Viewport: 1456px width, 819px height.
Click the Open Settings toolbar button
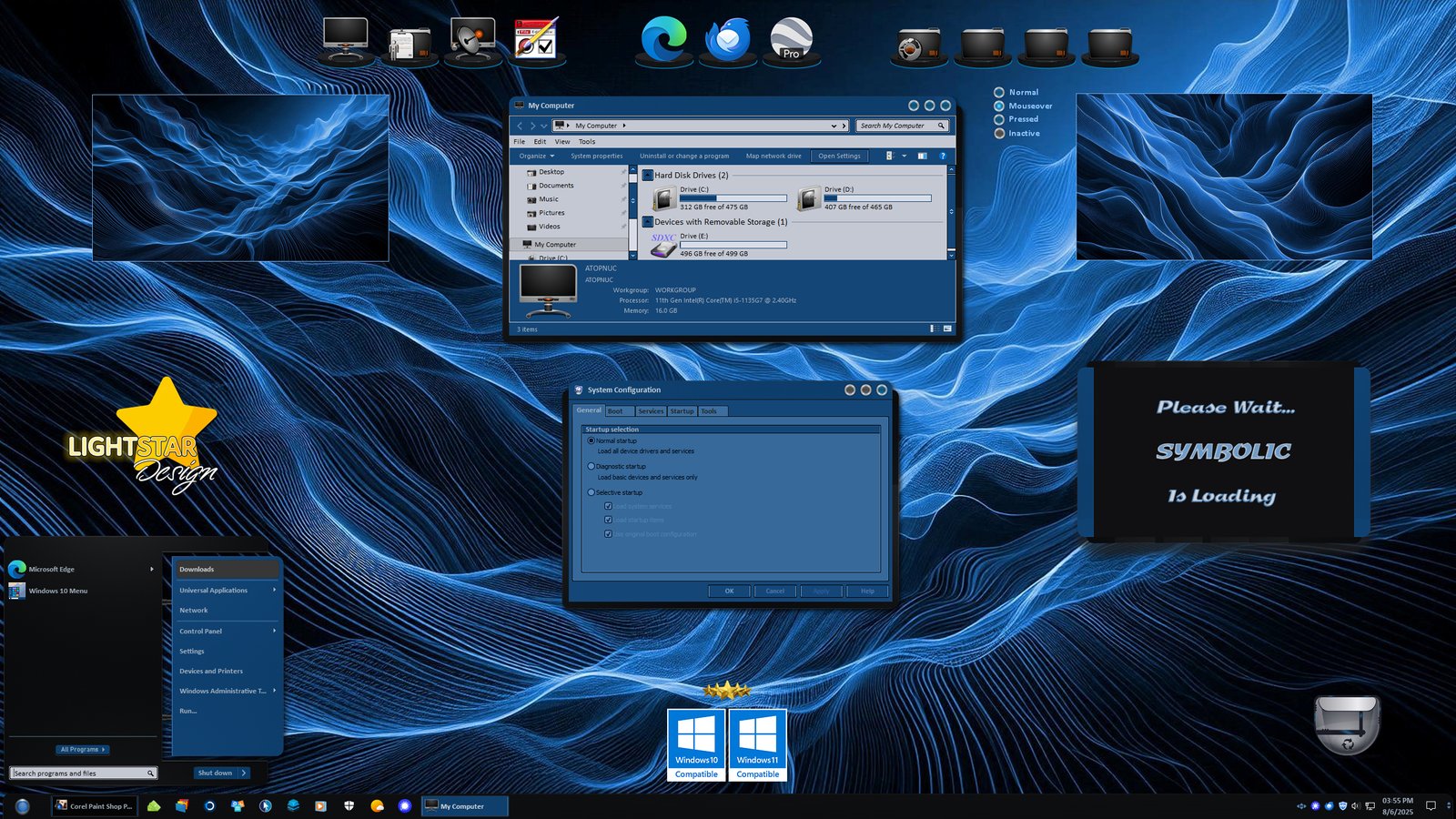[x=839, y=156]
